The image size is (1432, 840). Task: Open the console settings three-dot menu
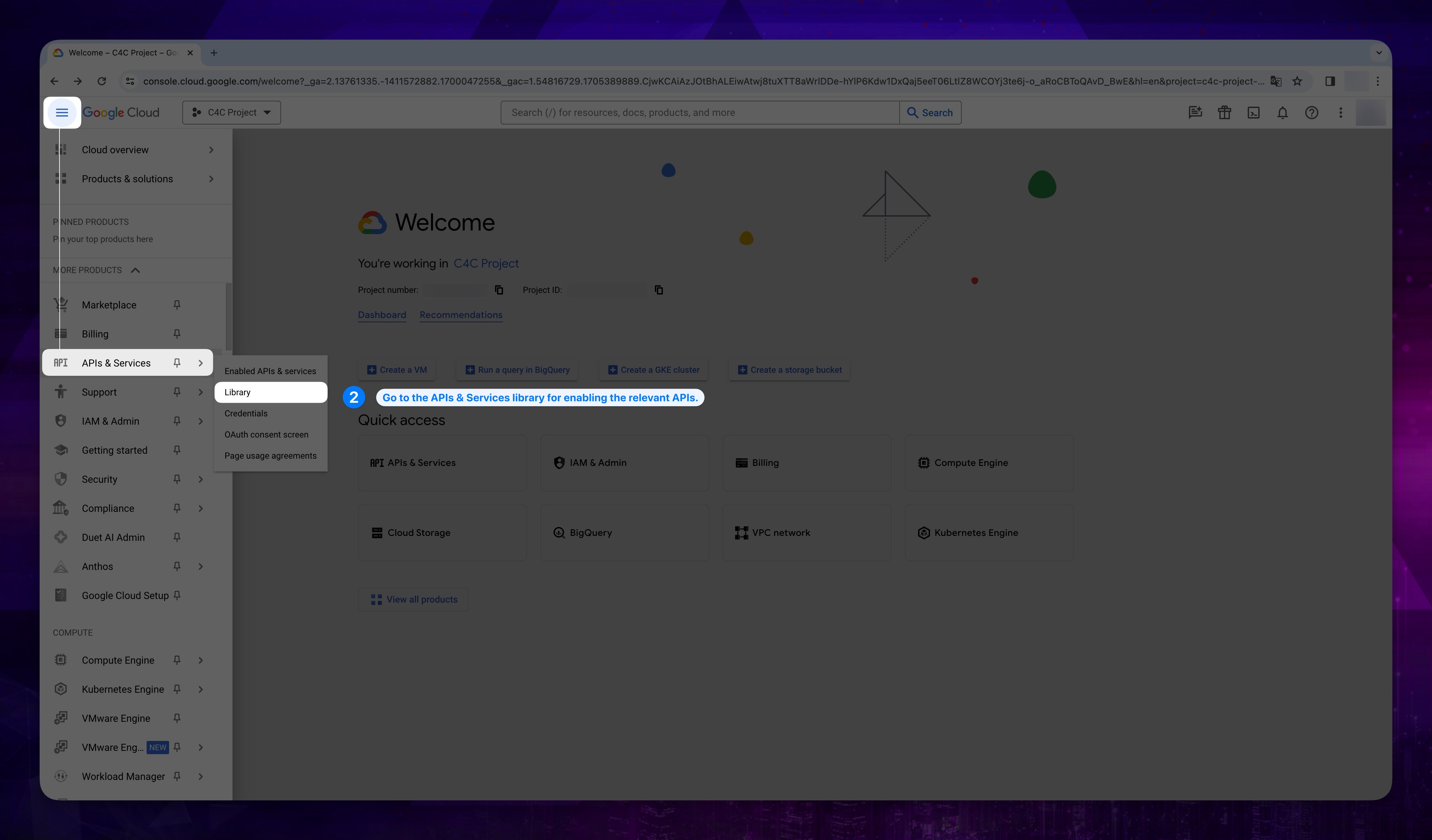[1341, 113]
